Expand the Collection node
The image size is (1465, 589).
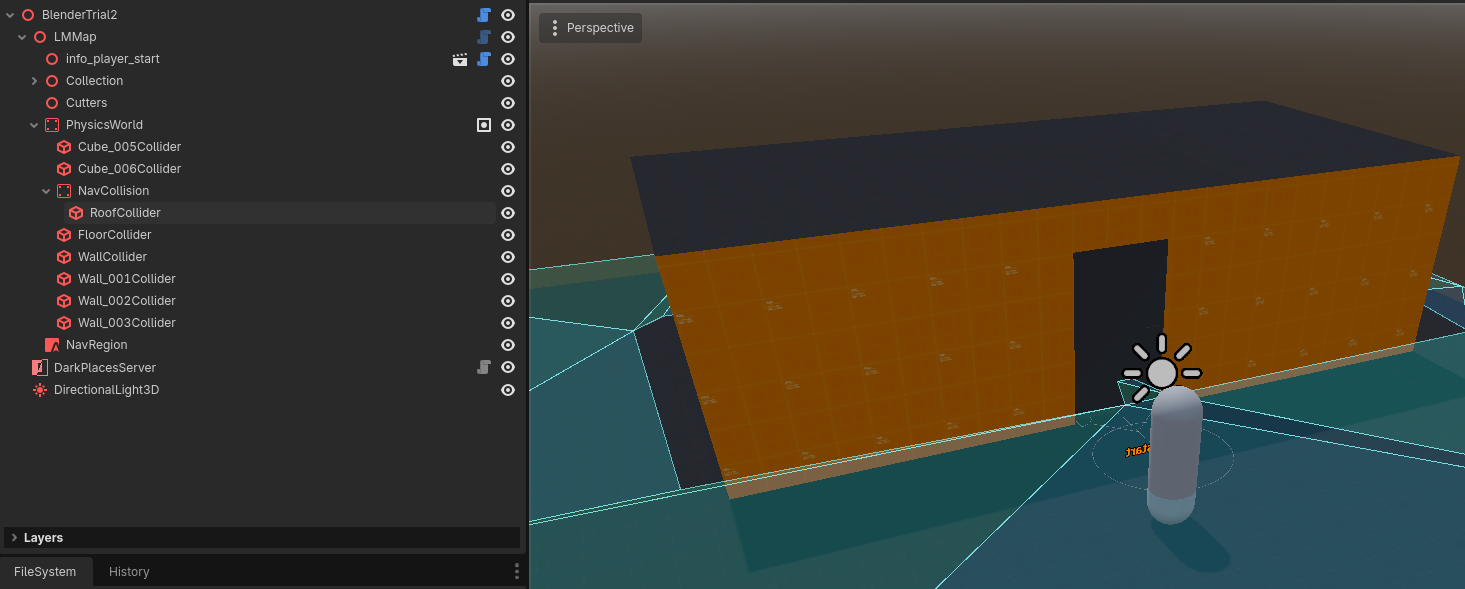[x=34, y=81]
